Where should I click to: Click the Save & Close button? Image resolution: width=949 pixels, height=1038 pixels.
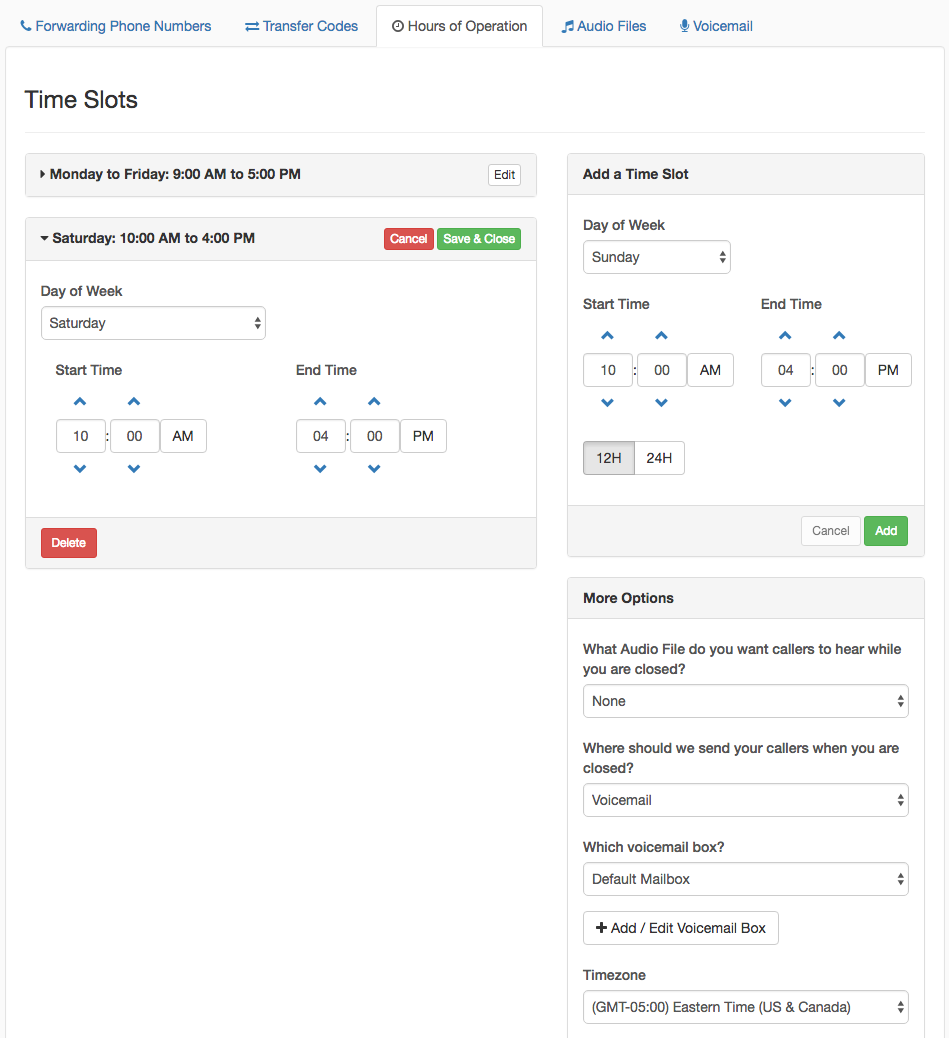479,239
